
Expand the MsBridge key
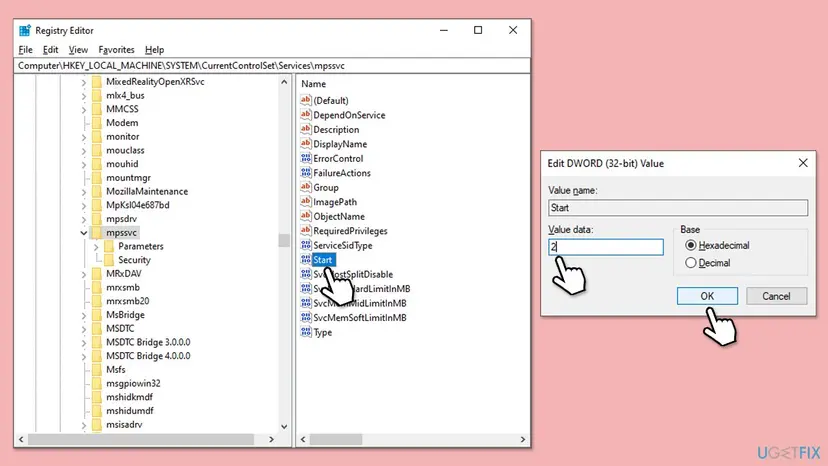(83, 315)
